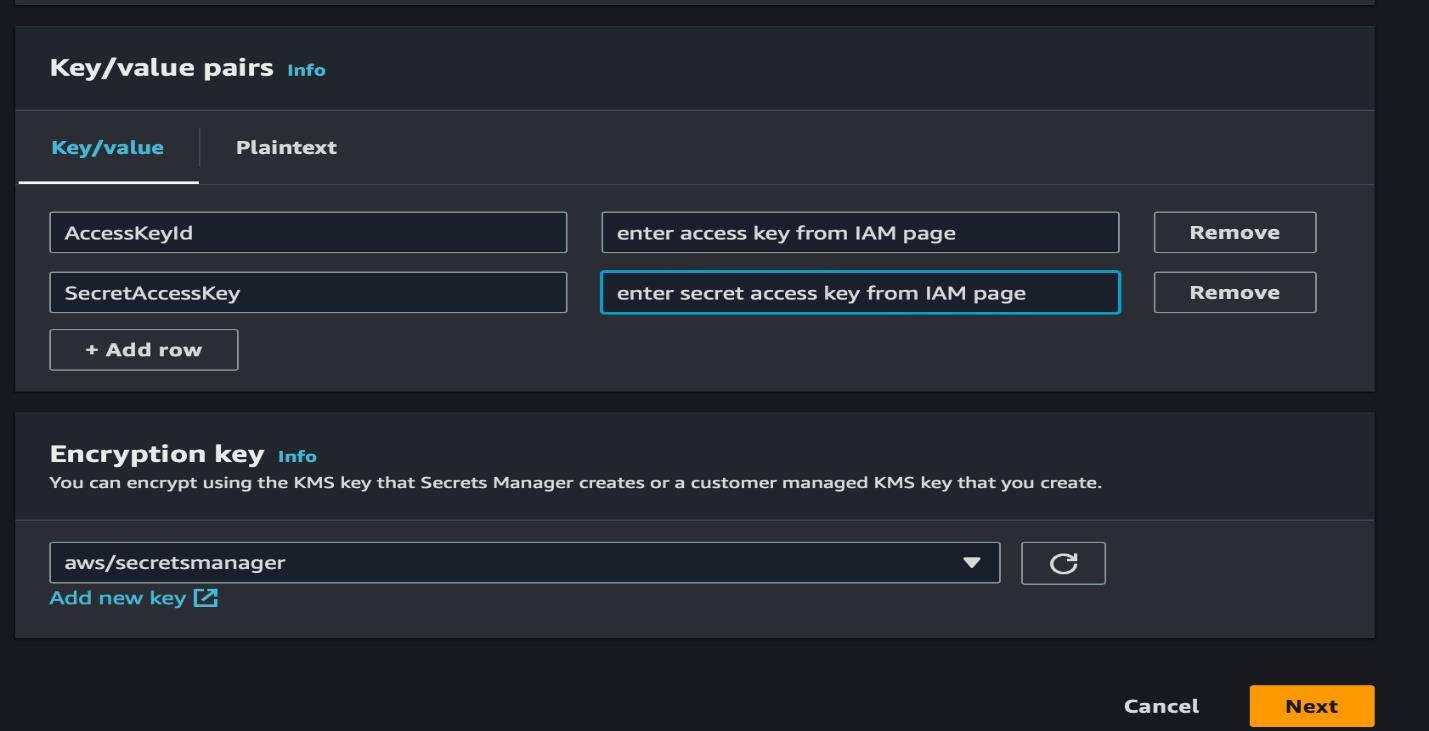
Task: Click the refresh KMS key list icon
Action: [x=1063, y=562]
